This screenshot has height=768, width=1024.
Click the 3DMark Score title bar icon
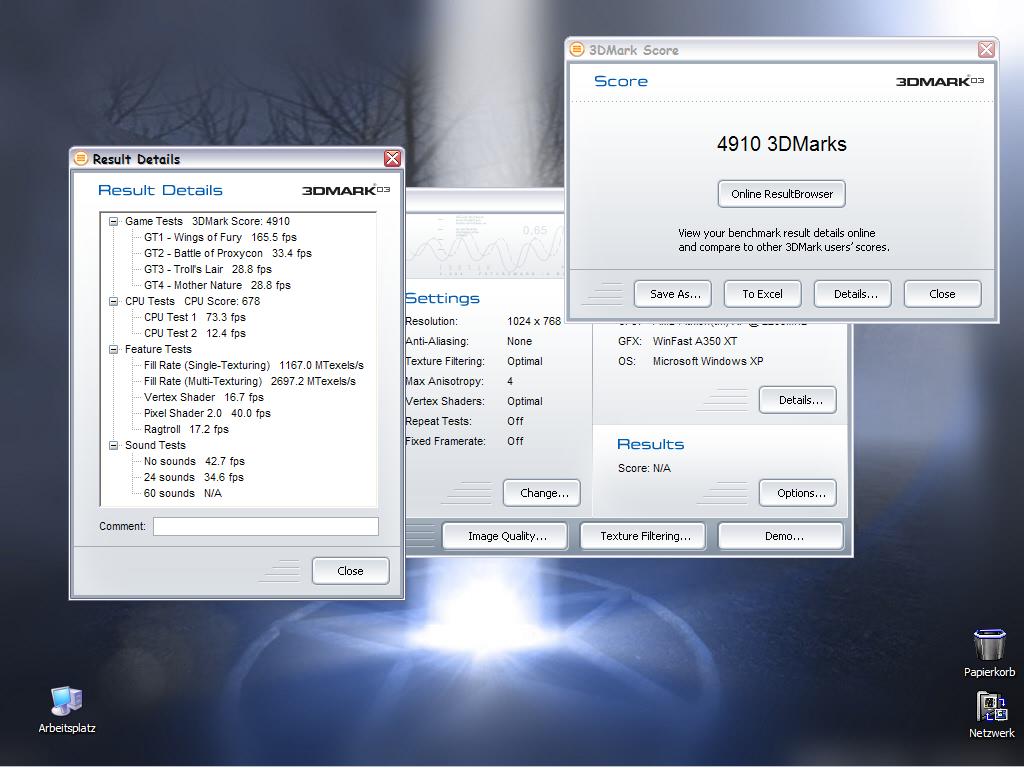coord(577,49)
